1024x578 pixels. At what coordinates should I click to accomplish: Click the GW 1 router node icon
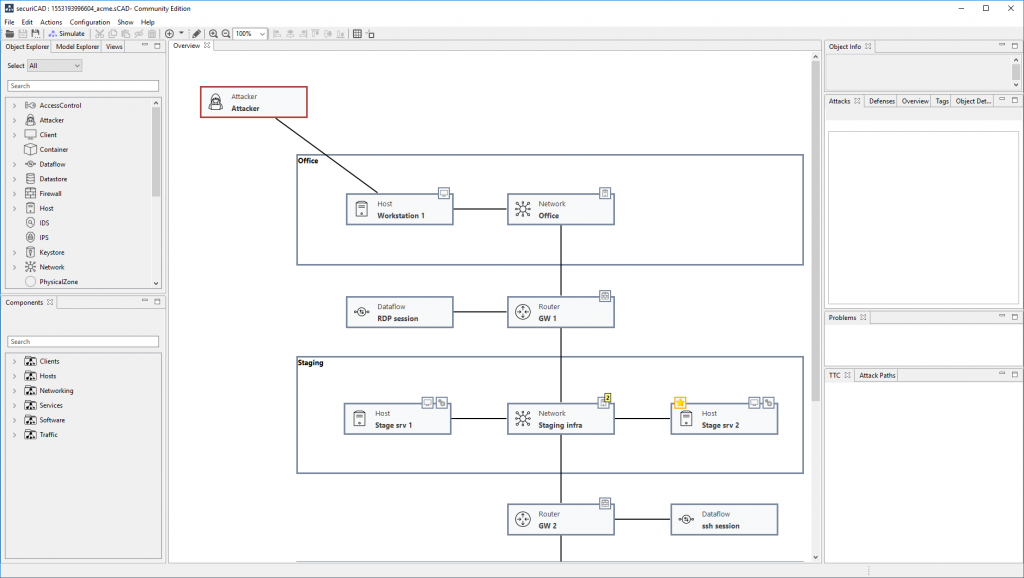coord(522,312)
